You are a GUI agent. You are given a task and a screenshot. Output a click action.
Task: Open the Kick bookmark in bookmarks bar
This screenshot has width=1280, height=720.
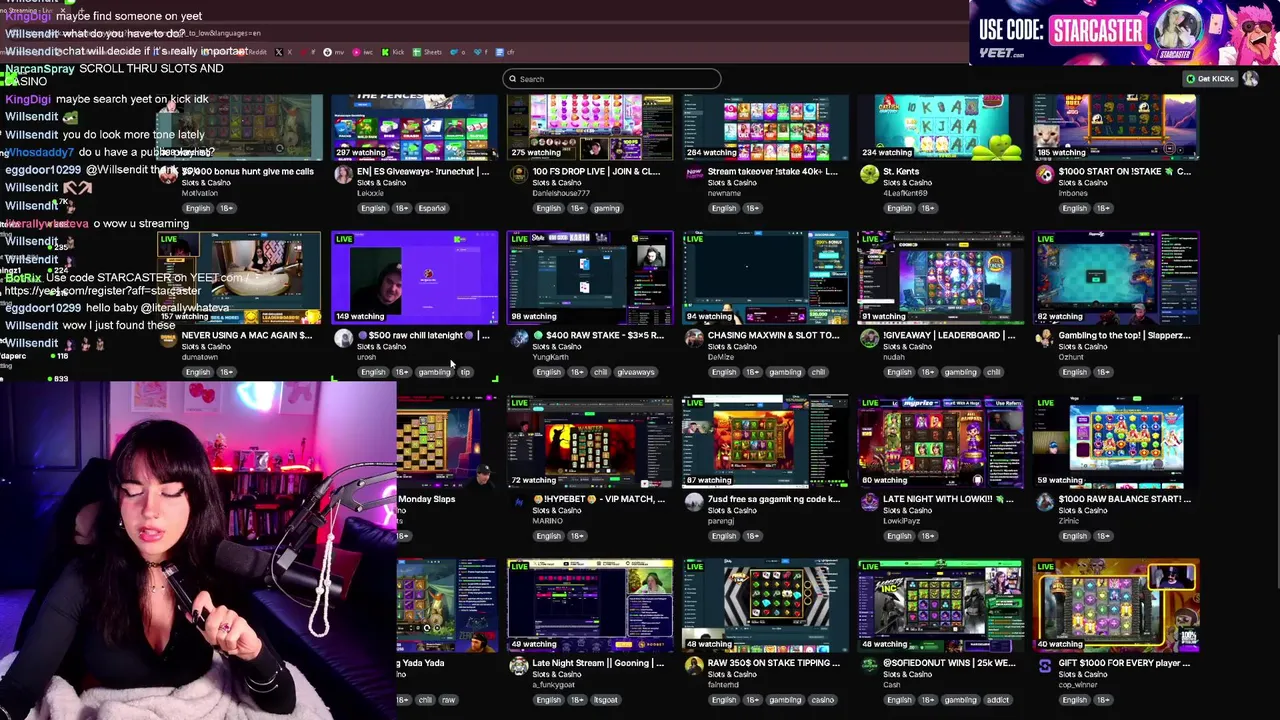point(393,52)
